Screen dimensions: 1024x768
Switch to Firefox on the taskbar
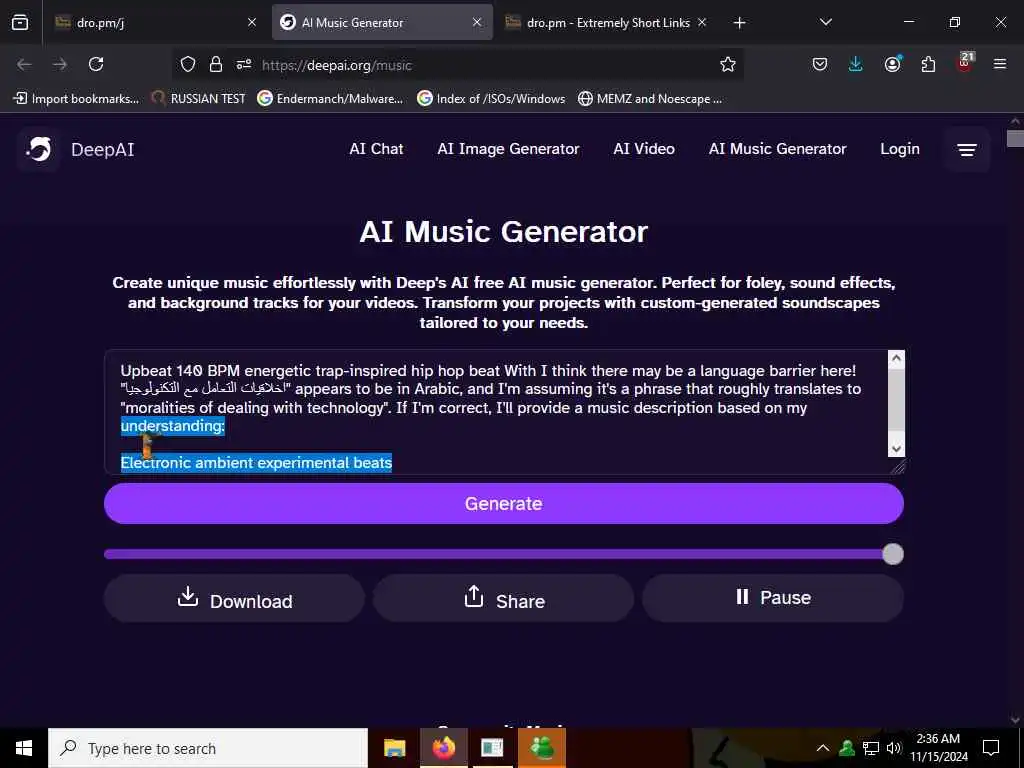click(444, 748)
